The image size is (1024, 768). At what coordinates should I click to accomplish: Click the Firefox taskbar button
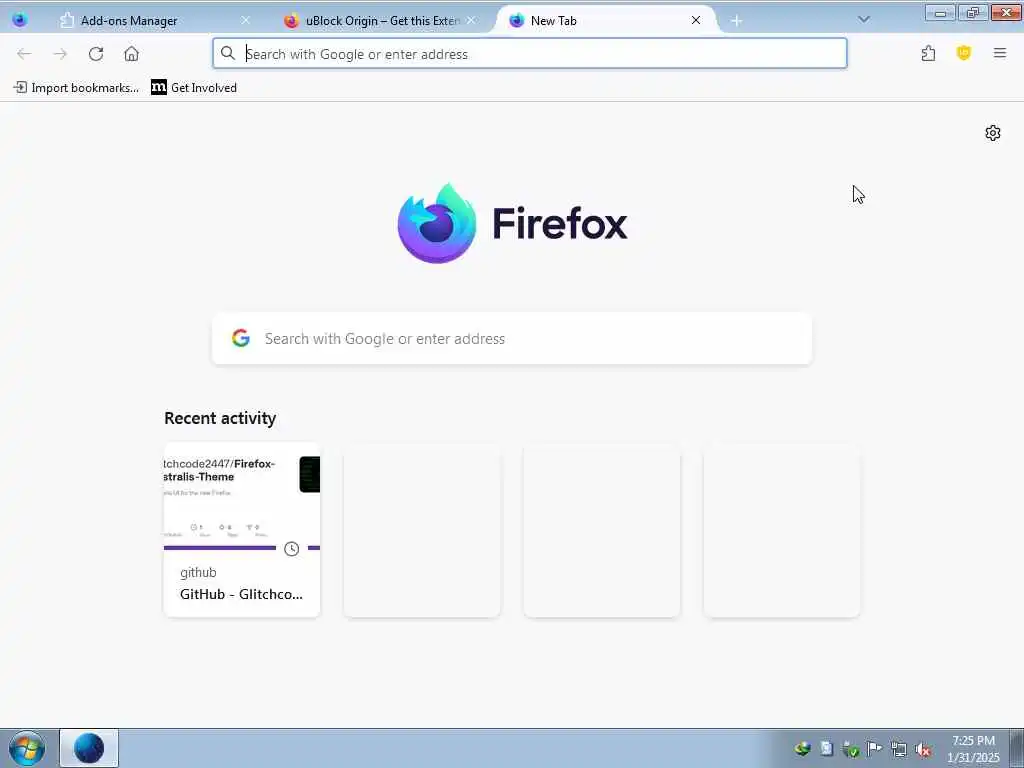(89, 748)
